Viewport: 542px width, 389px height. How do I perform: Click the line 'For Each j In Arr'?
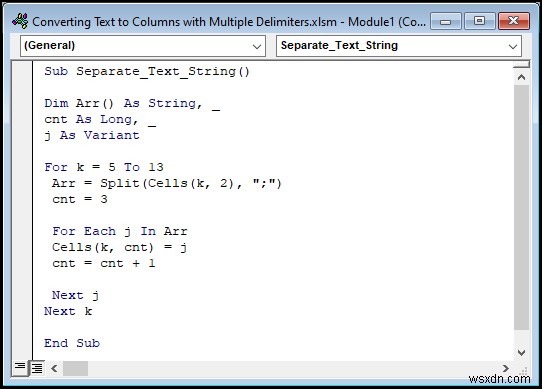120,231
